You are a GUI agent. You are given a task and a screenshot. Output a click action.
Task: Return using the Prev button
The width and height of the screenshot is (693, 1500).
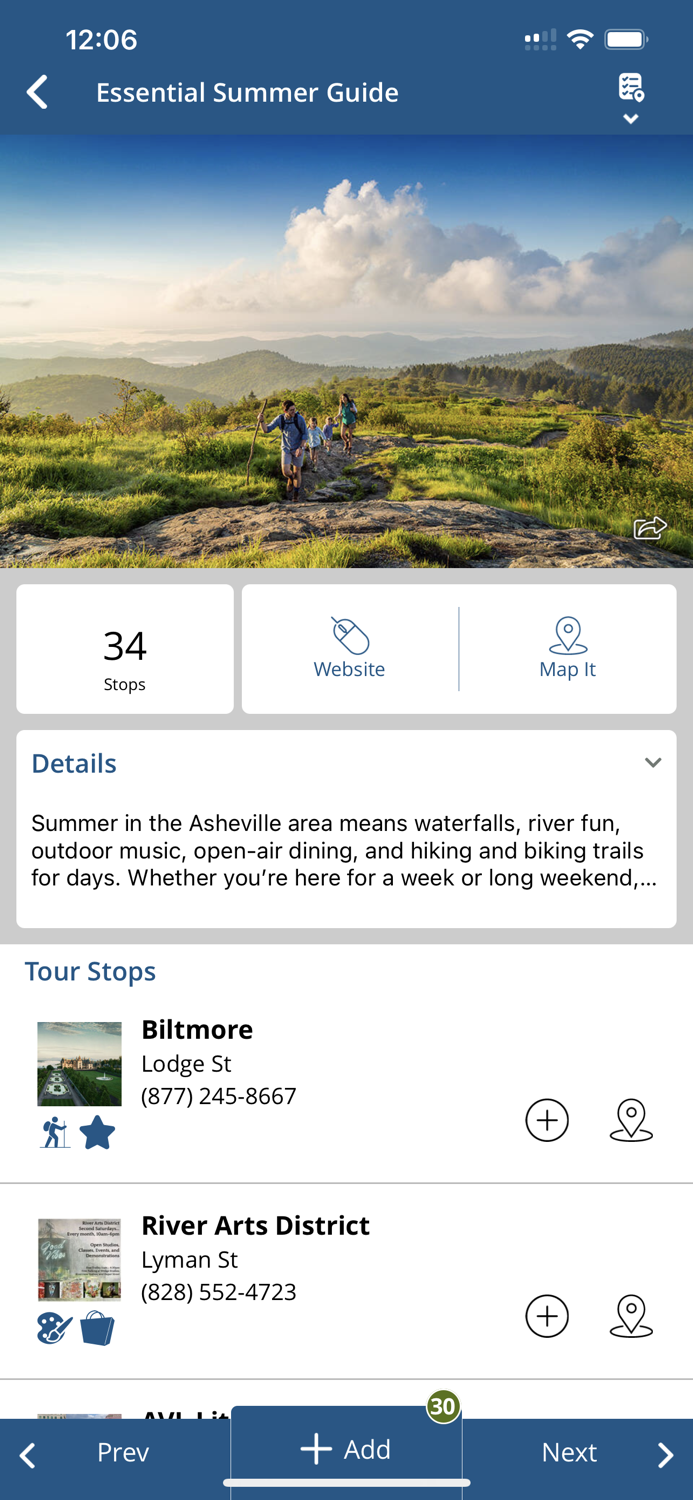[122, 1454]
